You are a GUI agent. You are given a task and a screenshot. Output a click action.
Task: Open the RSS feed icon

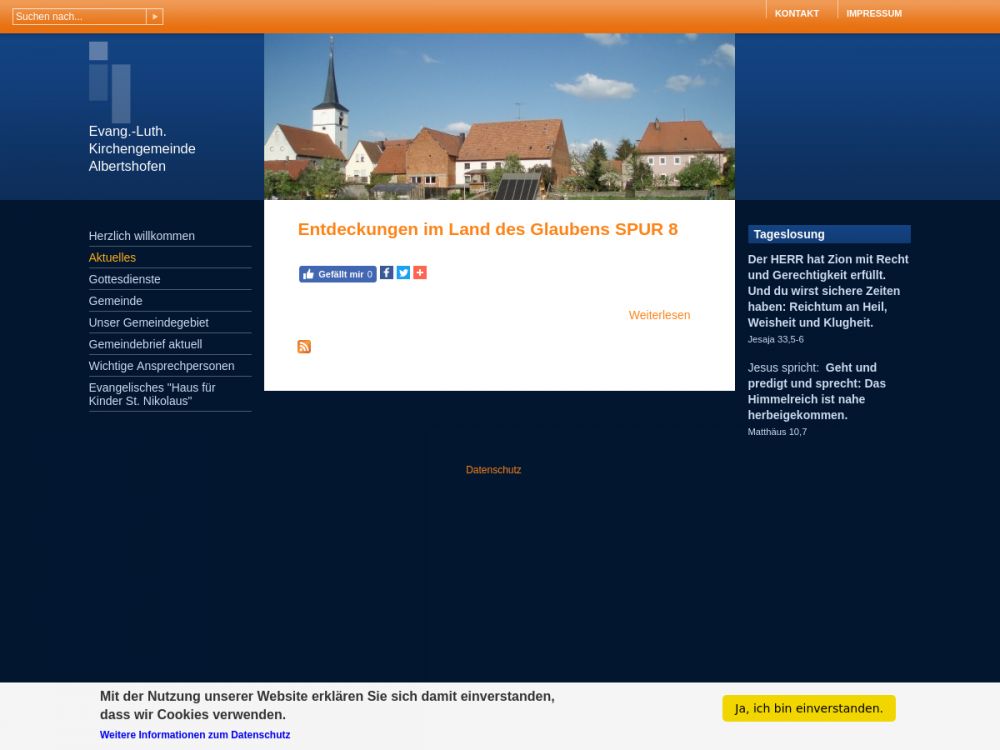coord(304,347)
